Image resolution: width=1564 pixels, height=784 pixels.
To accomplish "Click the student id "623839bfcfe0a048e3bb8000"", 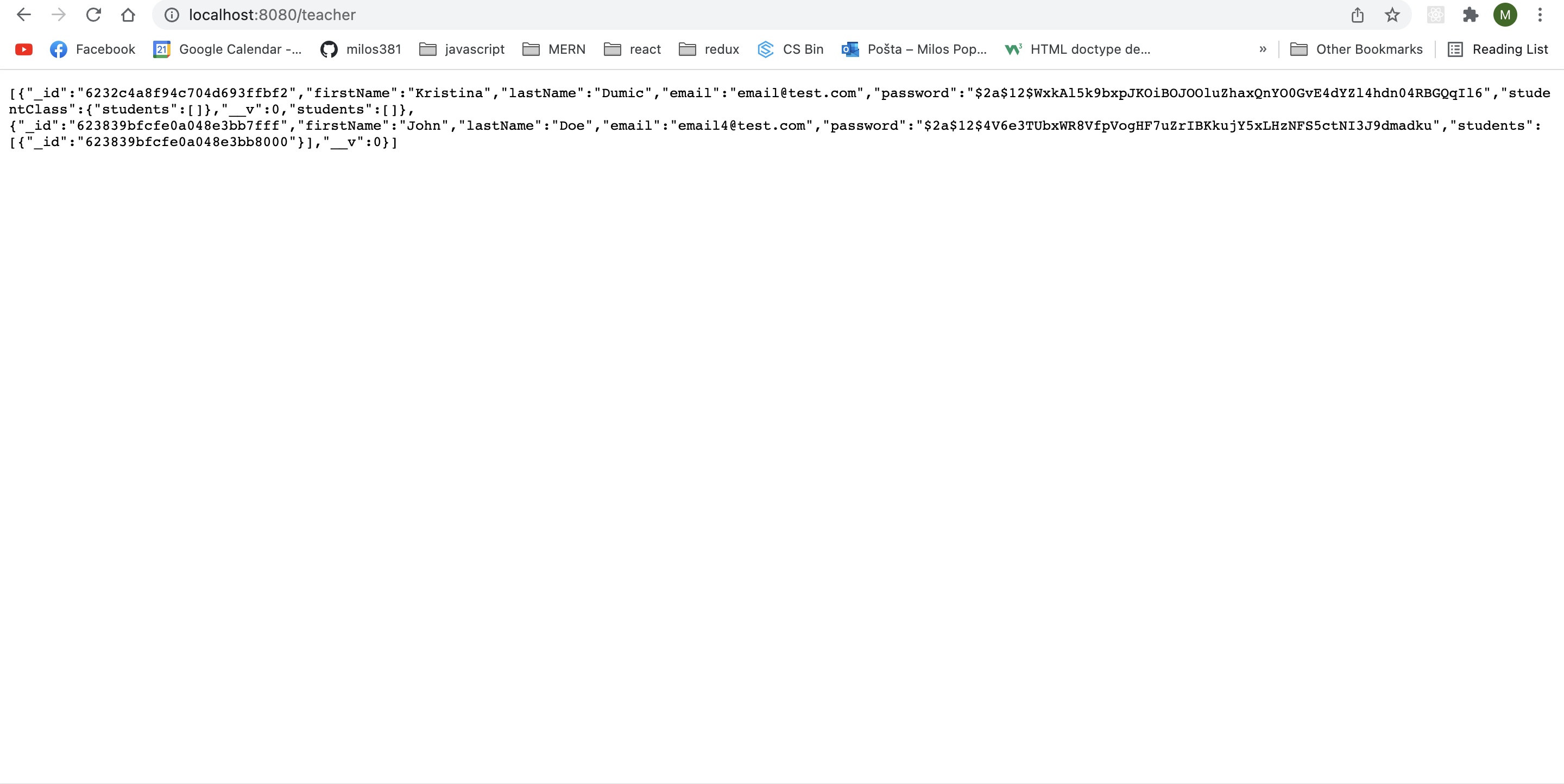I will (x=186, y=142).
